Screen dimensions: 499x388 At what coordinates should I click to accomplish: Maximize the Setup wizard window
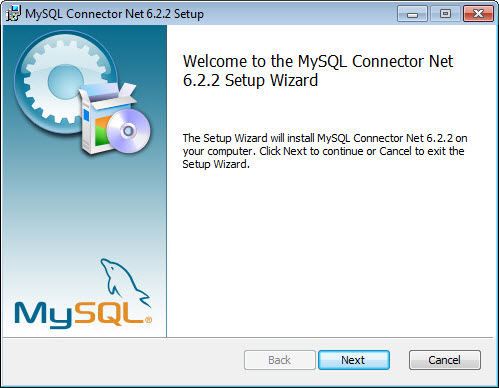pyautogui.click(x=445, y=14)
